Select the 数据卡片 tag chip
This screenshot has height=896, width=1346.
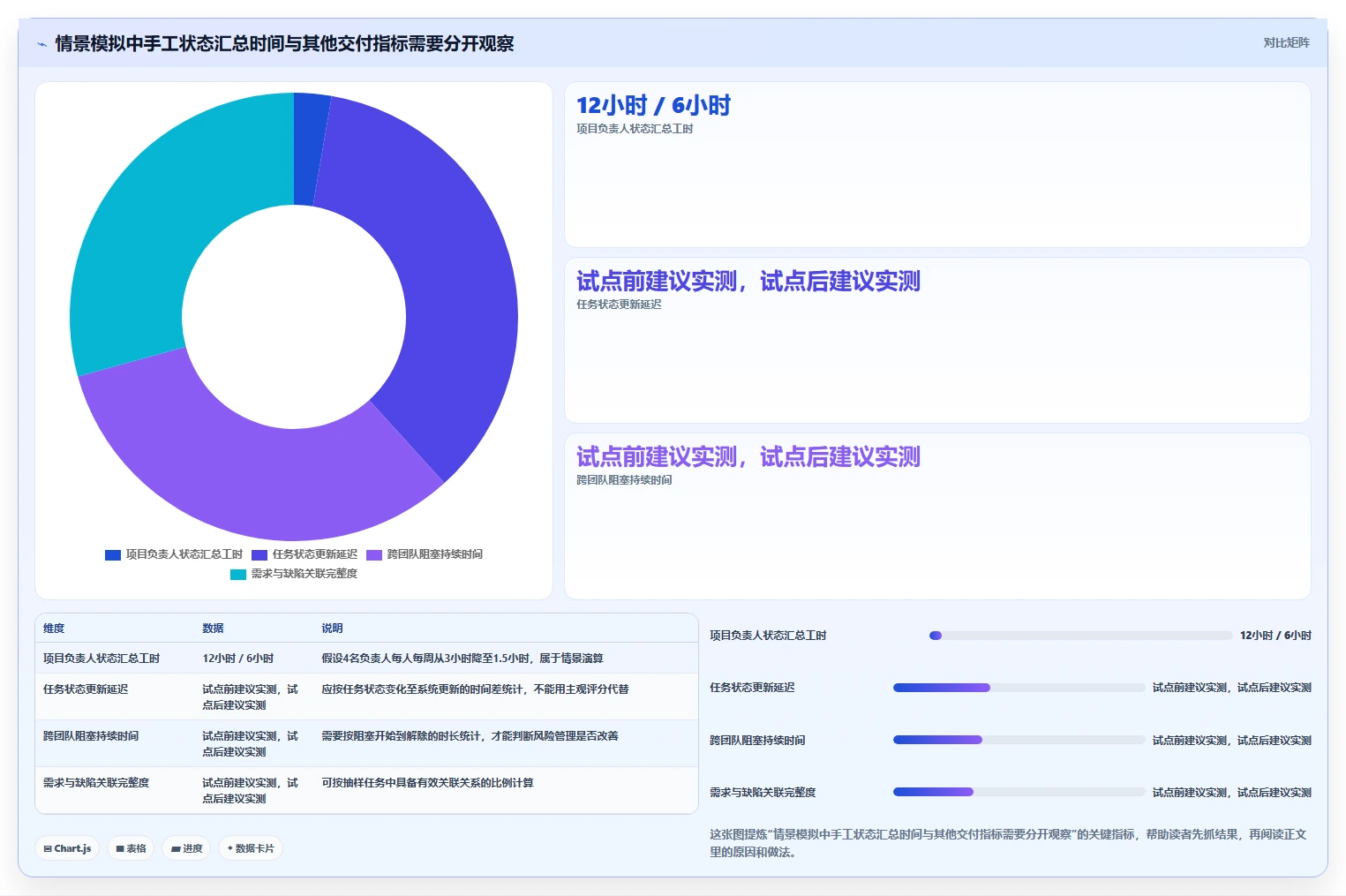(x=251, y=848)
